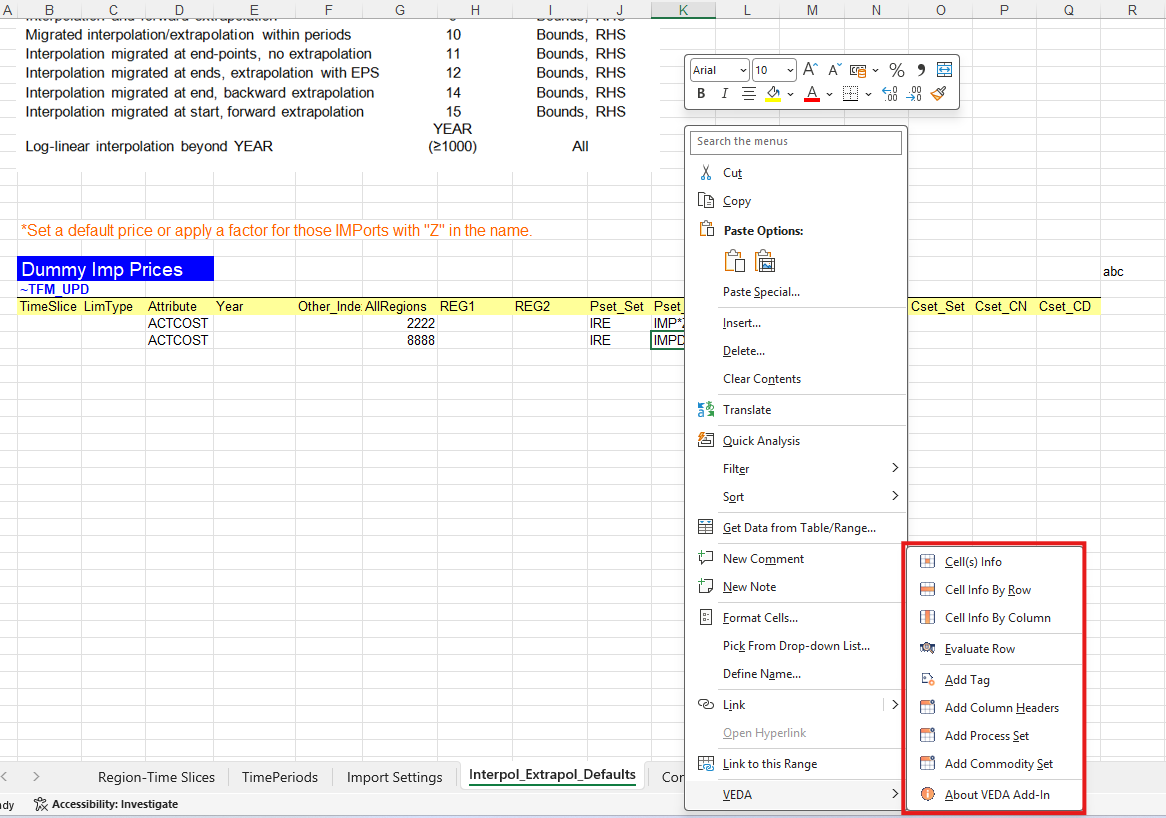Click Merge and Center icon
This screenshot has height=818, width=1166.
click(944, 70)
